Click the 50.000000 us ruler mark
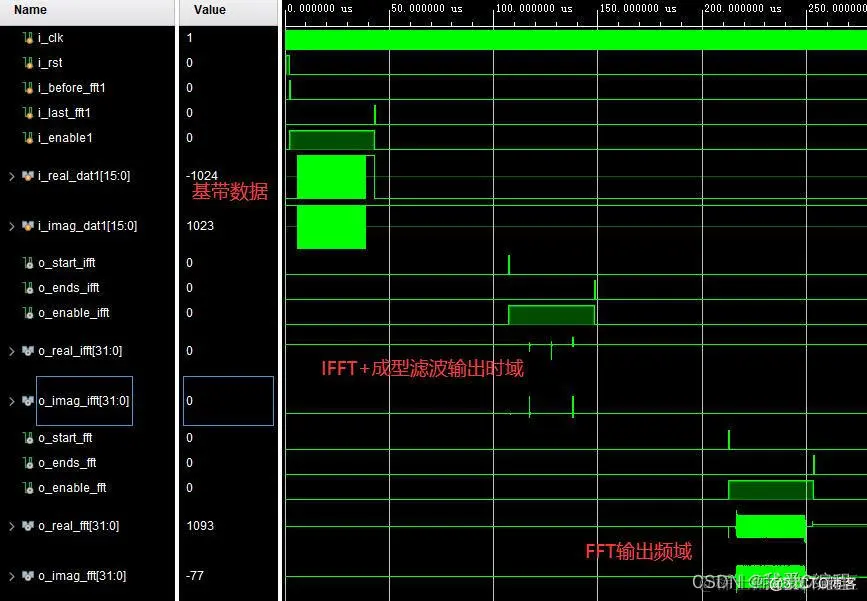867x601 pixels. coord(426,8)
